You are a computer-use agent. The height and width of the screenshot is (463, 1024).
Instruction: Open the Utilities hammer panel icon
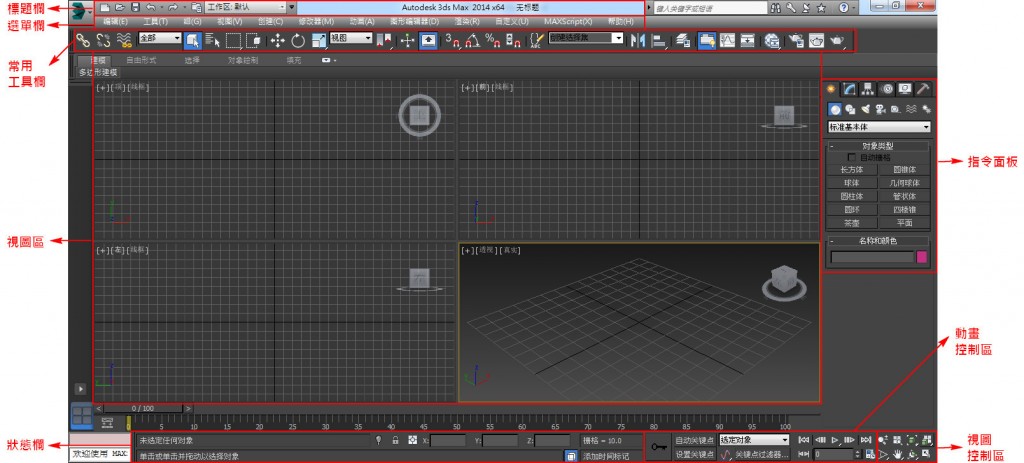coord(922,89)
